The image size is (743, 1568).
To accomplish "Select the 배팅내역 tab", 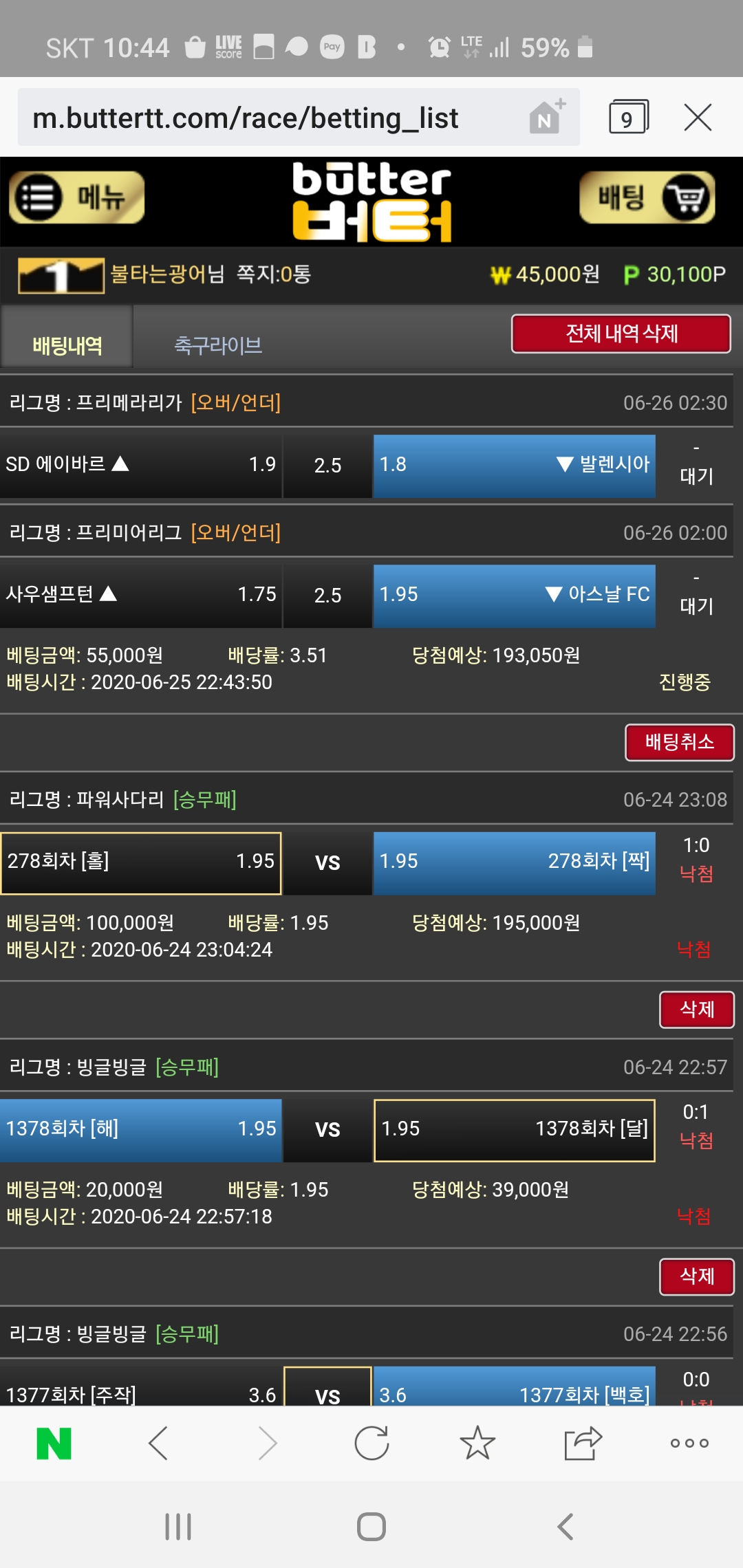I will pyautogui.click(x=67, y=345).
